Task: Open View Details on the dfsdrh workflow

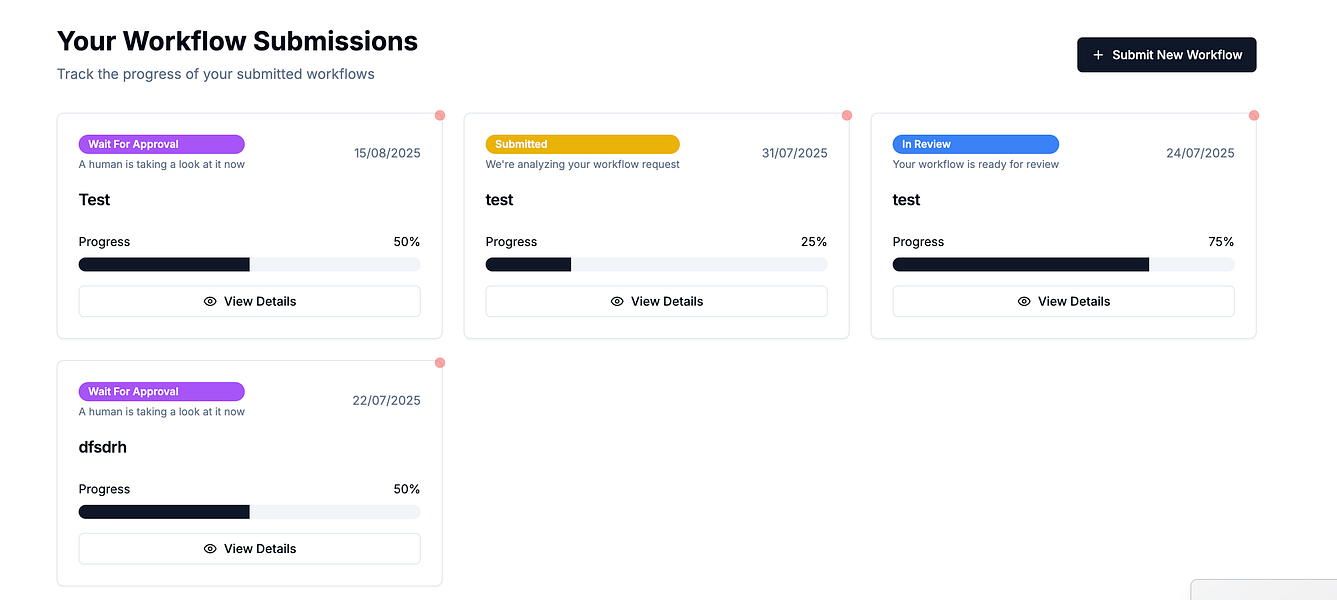Action: [x=248, y=548]
